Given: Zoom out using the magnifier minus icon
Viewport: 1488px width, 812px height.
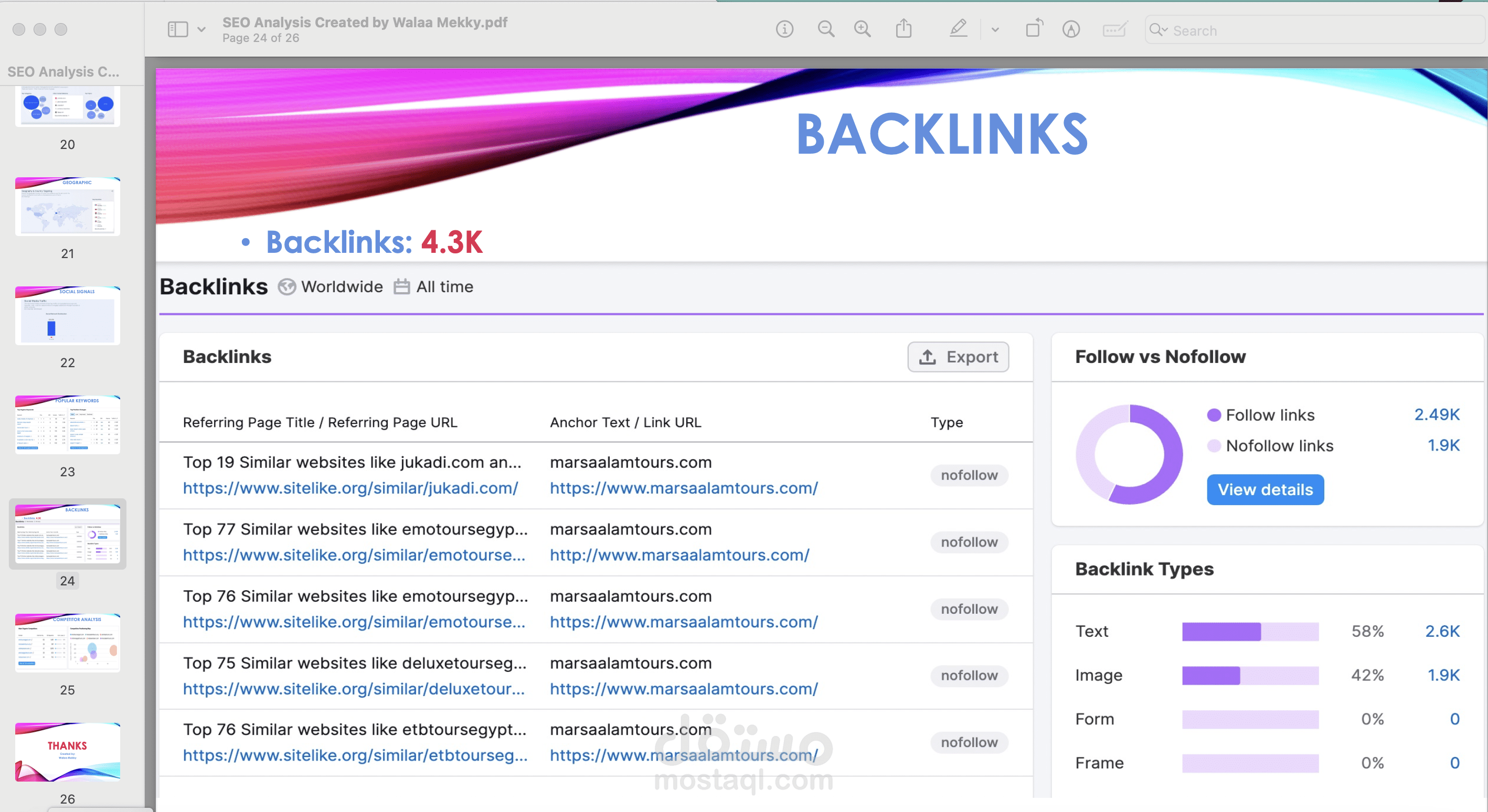Looking at the screenshot, I should pyautogui.click(x=825, y=29).
